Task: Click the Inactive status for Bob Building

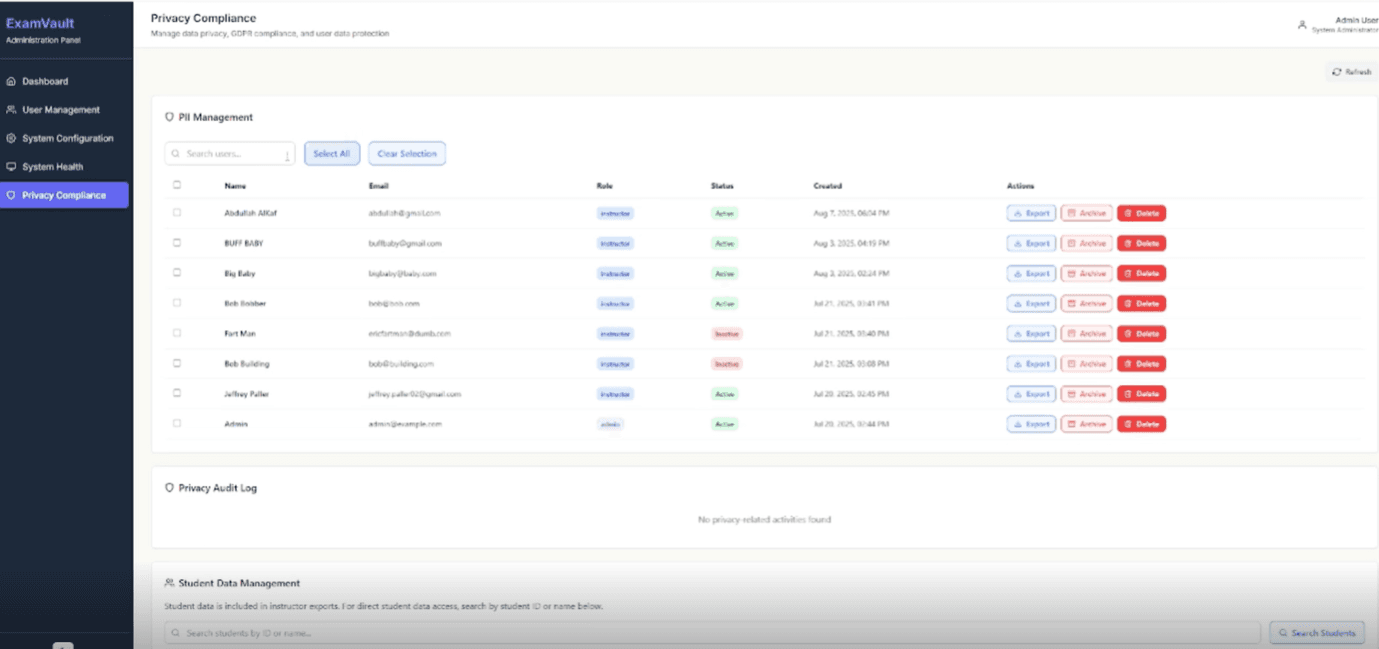Action: click(x=727, y=364)
